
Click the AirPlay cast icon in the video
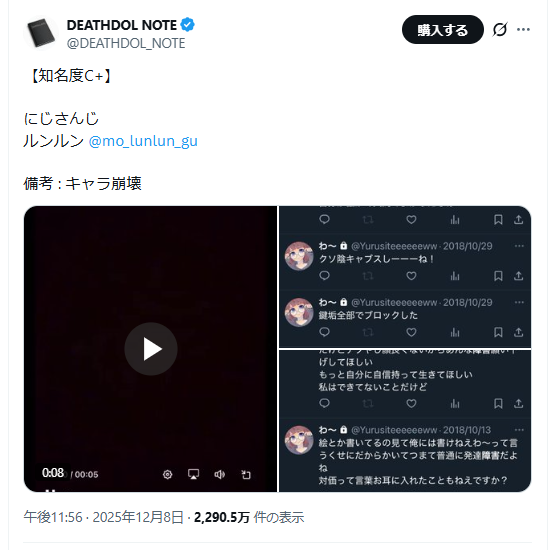click(193, 474)
